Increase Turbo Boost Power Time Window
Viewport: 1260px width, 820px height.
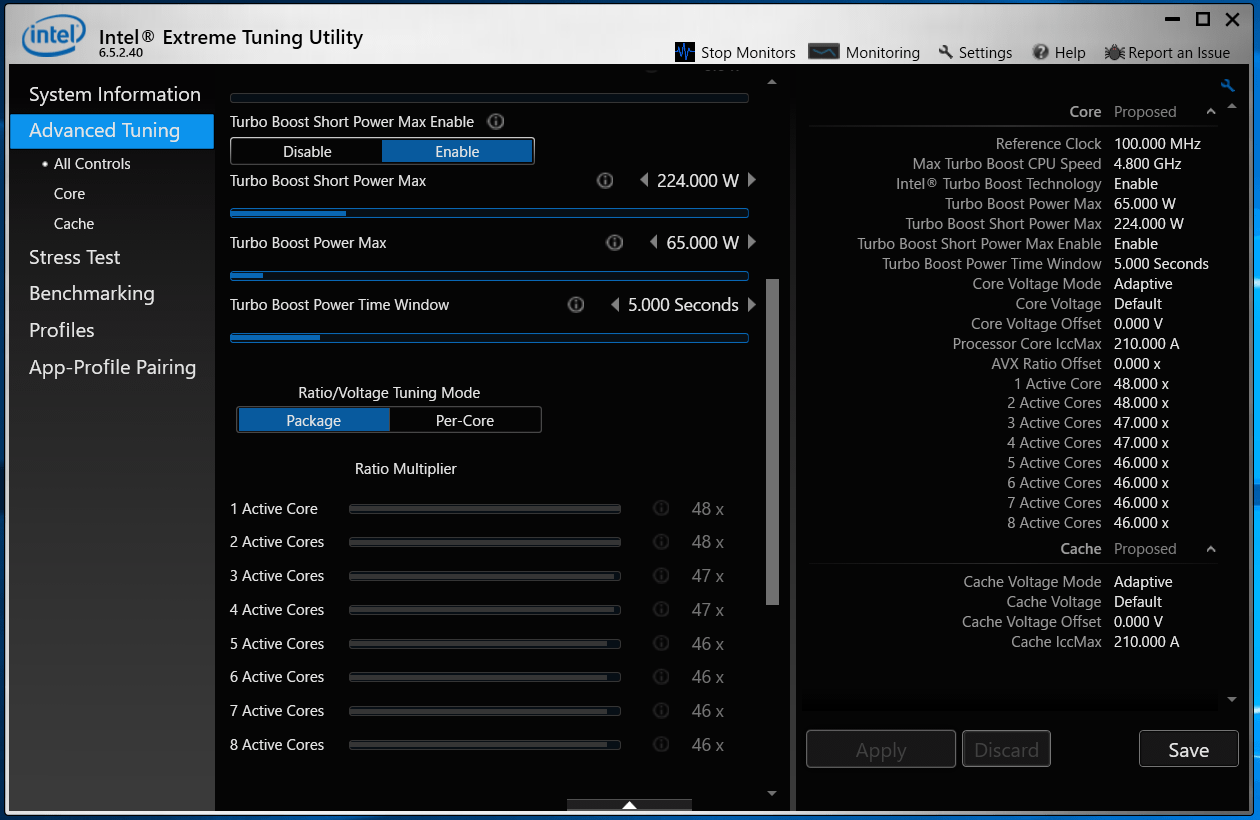click(752, 305)
